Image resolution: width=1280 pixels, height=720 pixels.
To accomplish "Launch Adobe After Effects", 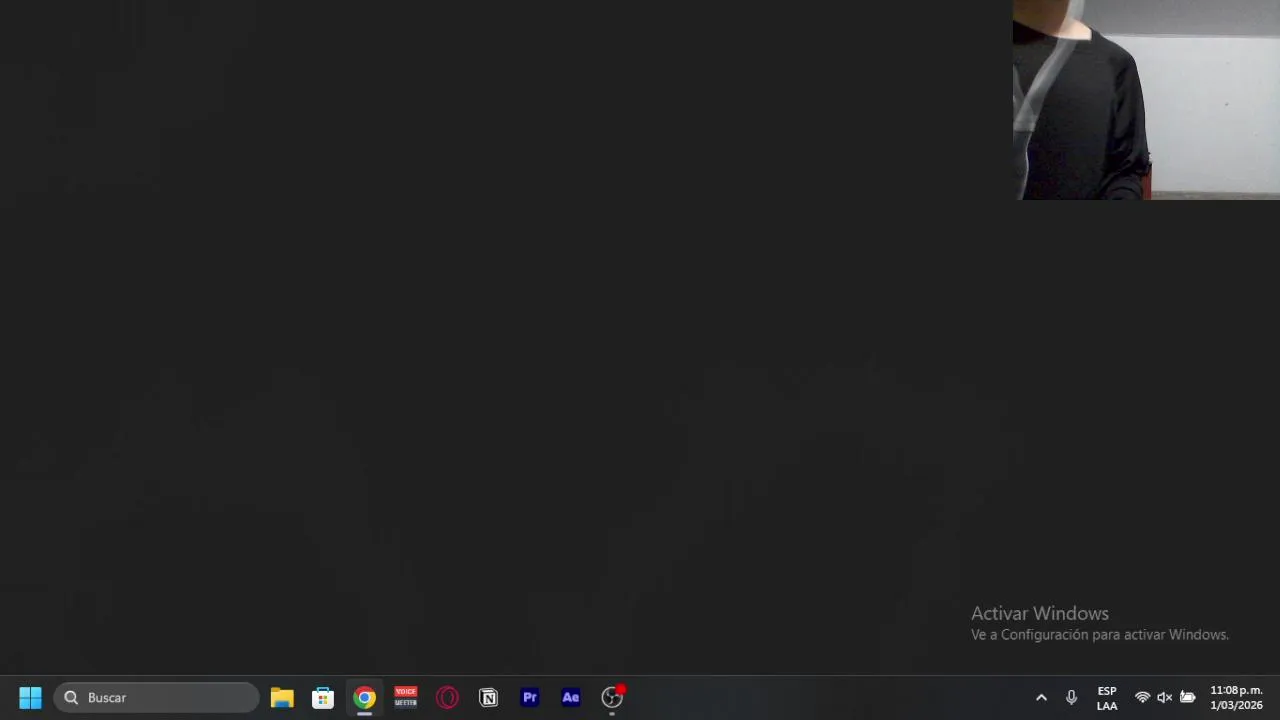I will pos(570,697).
